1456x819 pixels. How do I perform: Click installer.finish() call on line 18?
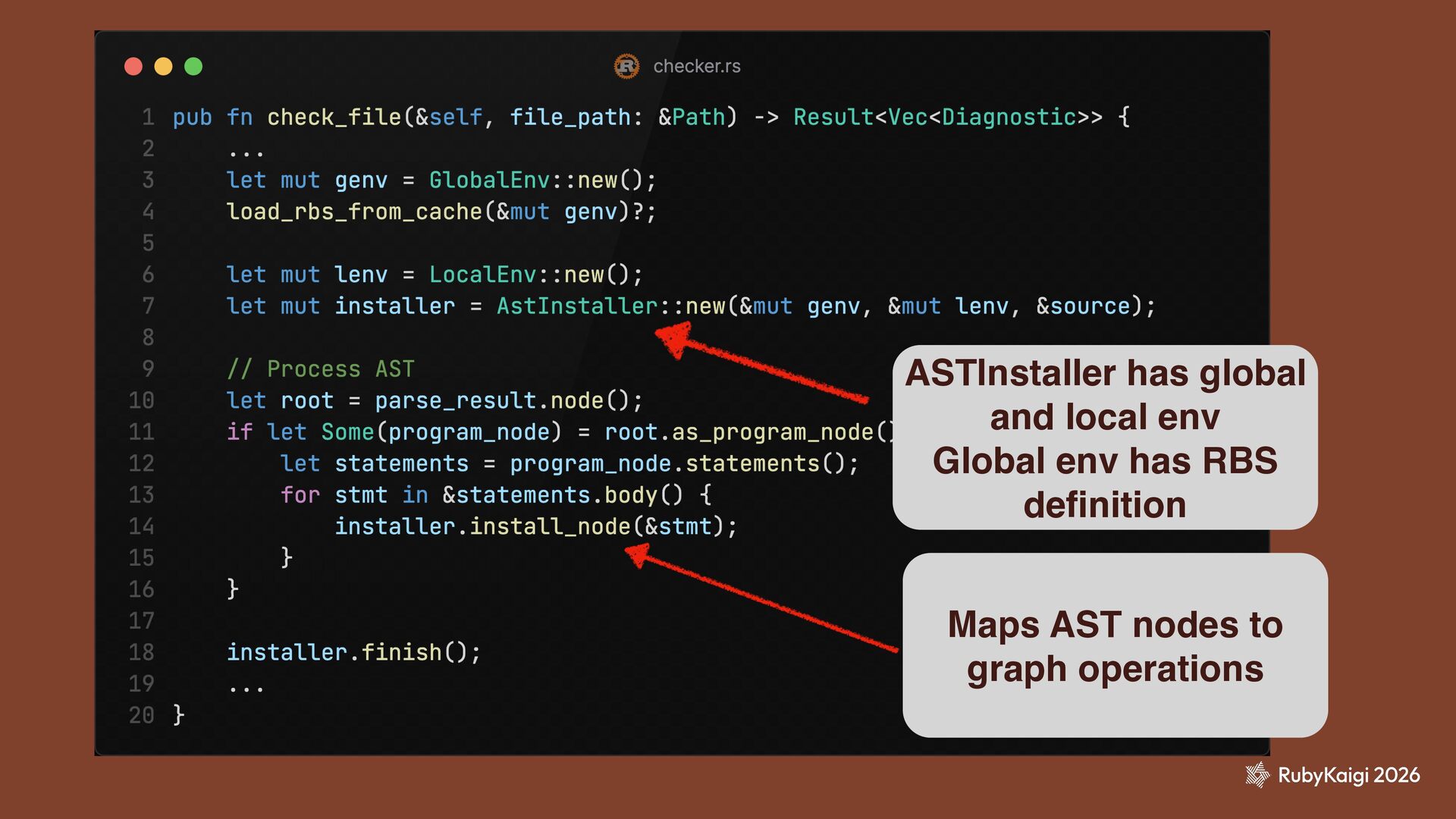353,652
